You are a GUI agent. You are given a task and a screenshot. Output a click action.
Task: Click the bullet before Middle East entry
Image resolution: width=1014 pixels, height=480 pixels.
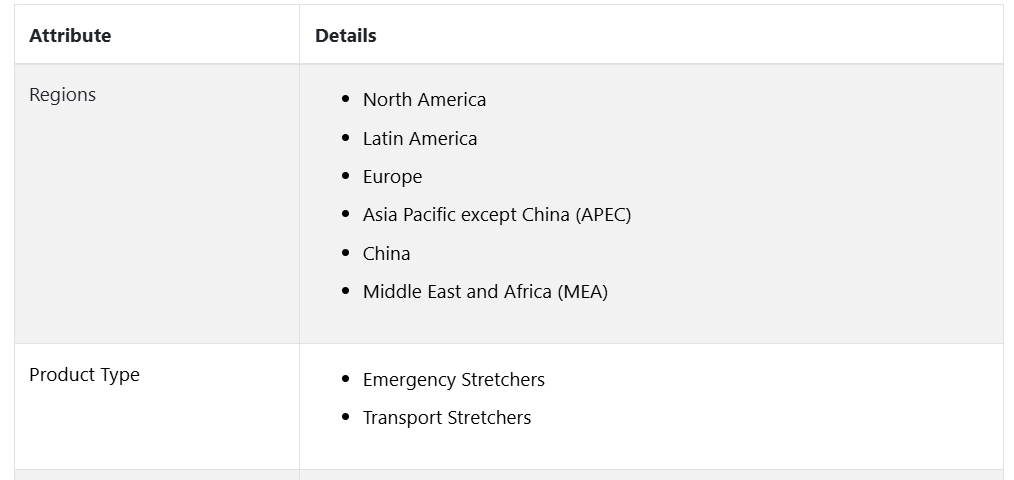[x=345, y=291]
